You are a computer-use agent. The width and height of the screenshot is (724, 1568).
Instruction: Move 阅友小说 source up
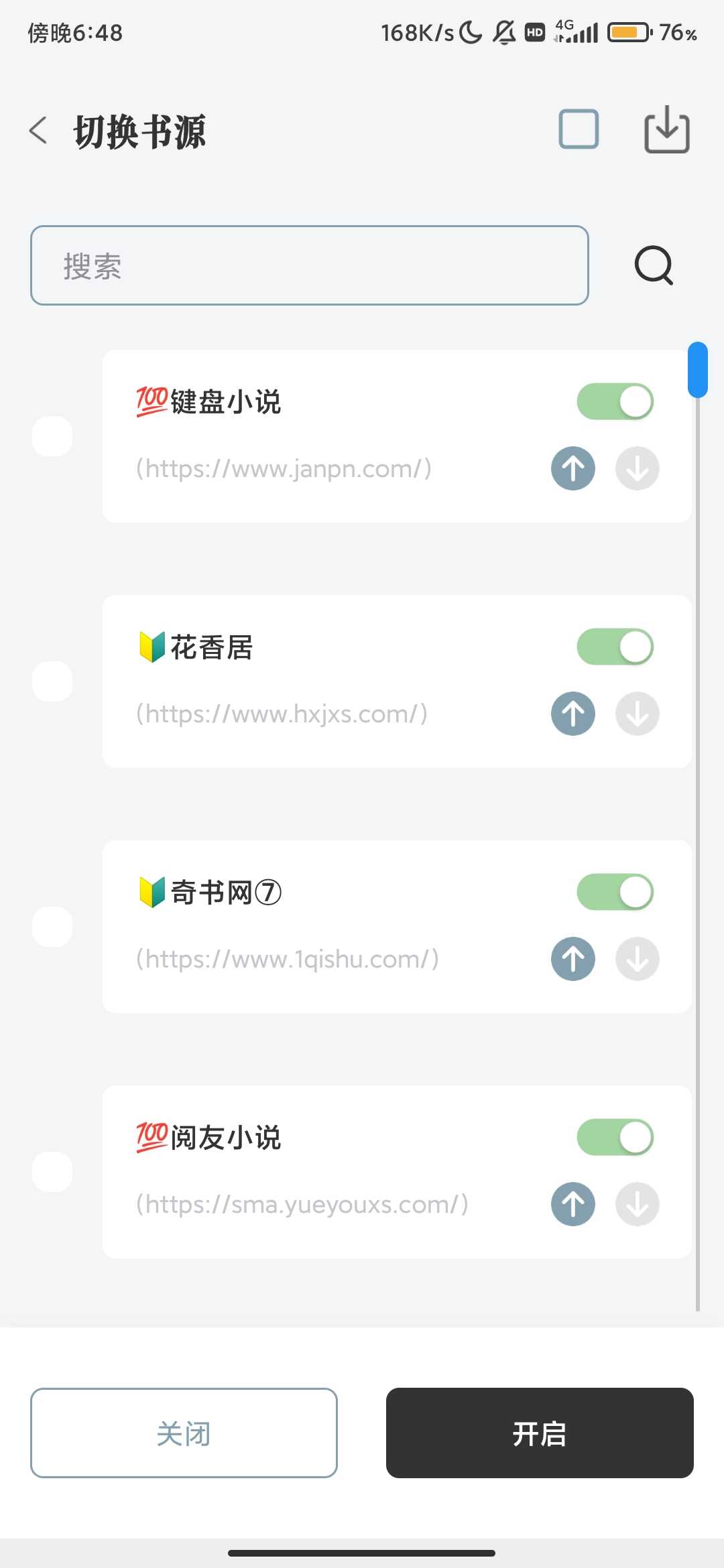pos(573,1203)
